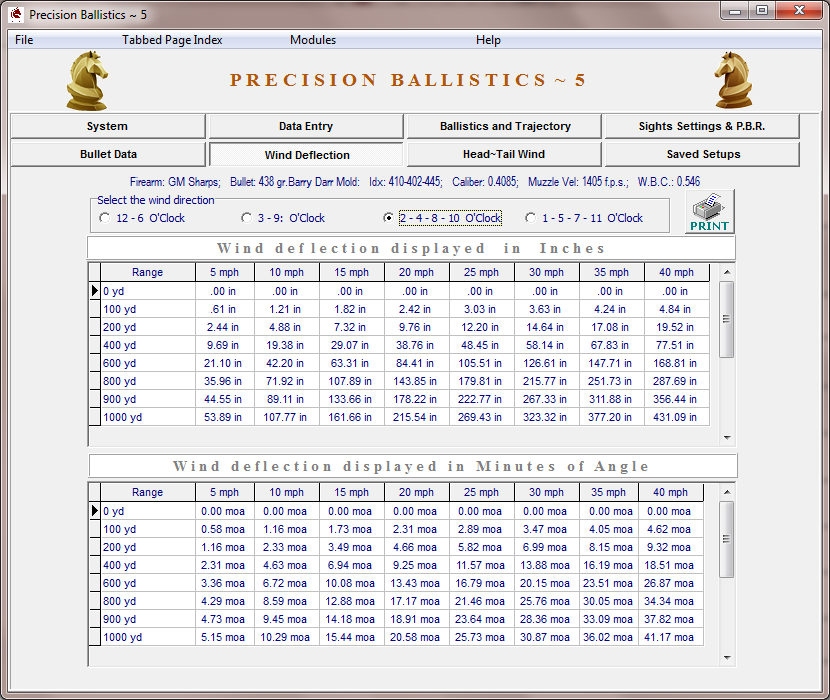This screenshot has width=830, height=700.
Task: Switch to the Data Entry tab
Action: point(306,126)
